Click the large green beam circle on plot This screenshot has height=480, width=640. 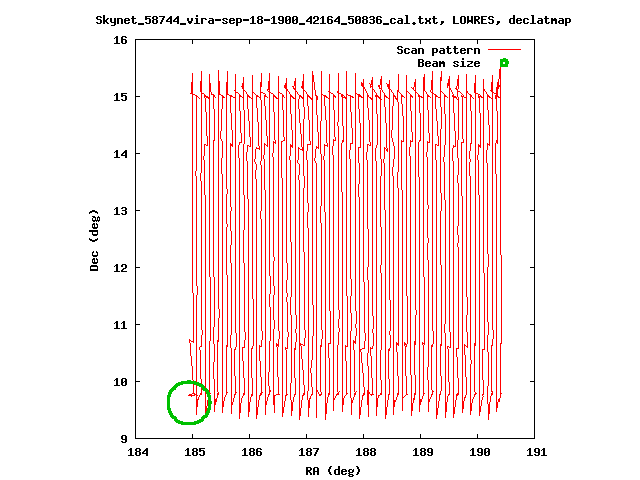(x=189, y=403)
